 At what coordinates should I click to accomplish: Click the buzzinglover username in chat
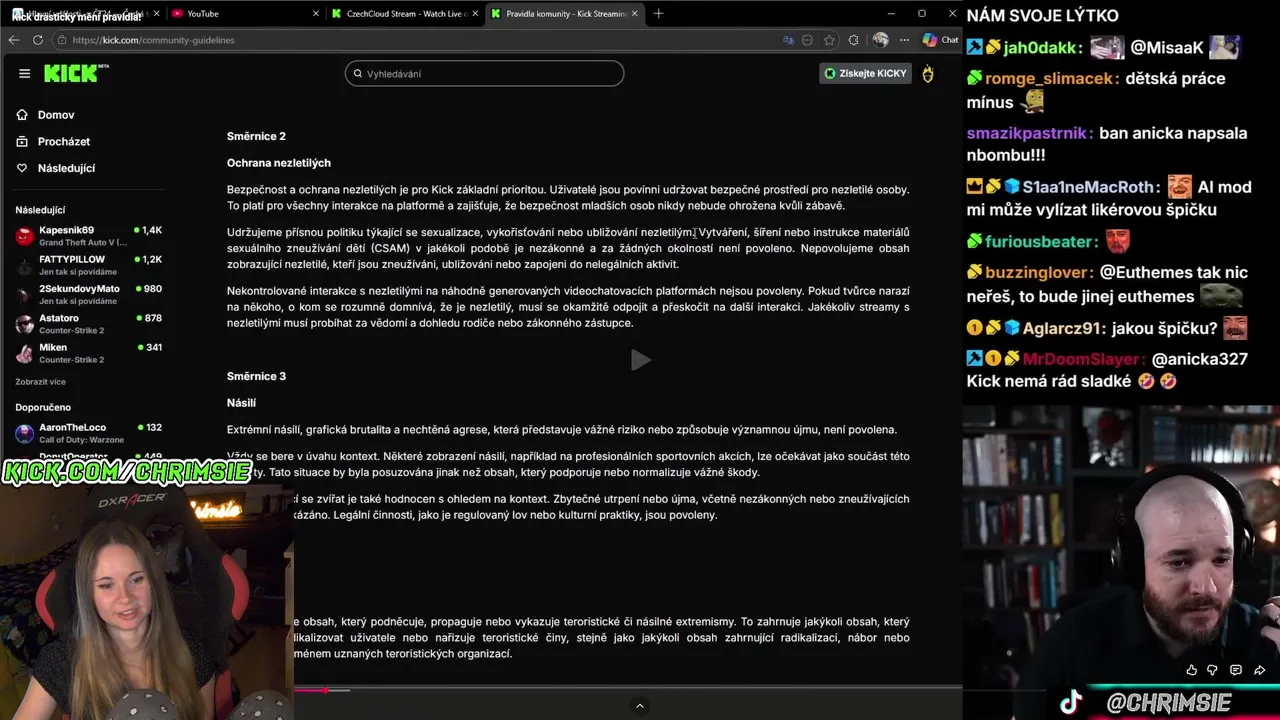[x=1037, y=272]
